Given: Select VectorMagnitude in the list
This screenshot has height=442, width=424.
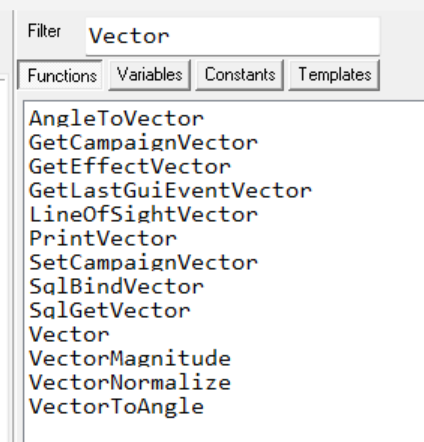Looking at the screenshot, I should point(130,358).
